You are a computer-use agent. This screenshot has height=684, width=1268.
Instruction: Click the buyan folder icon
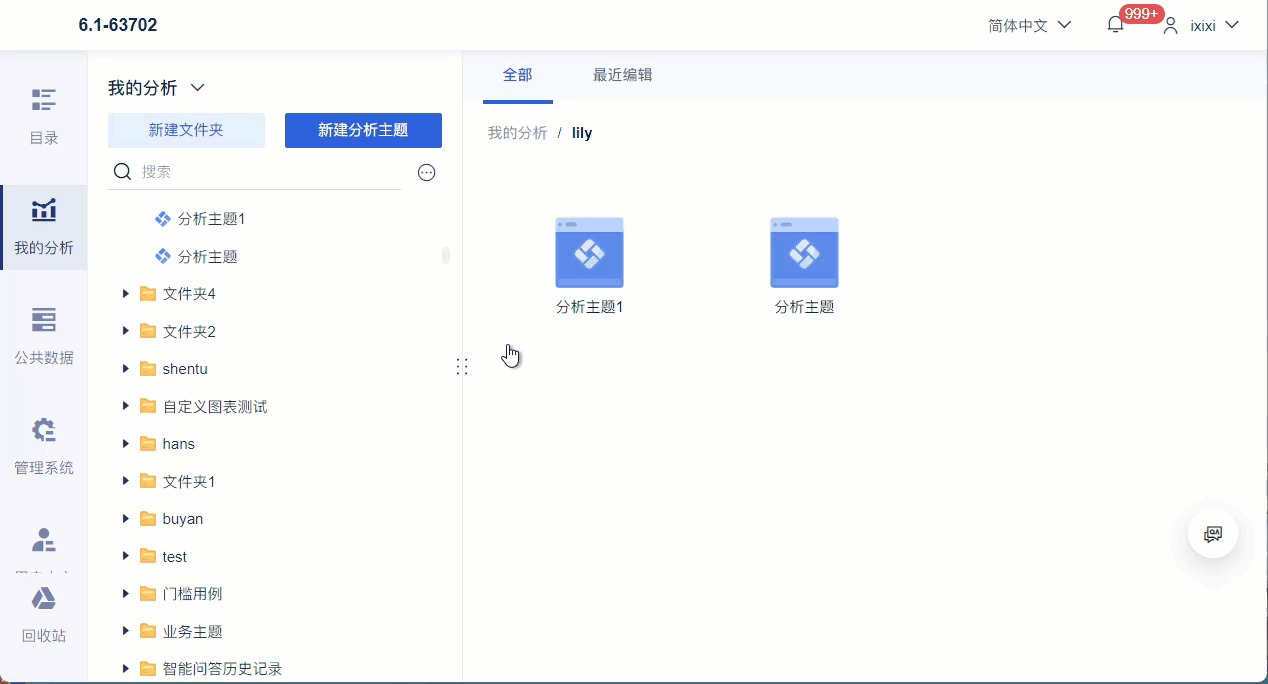point(148,519)
